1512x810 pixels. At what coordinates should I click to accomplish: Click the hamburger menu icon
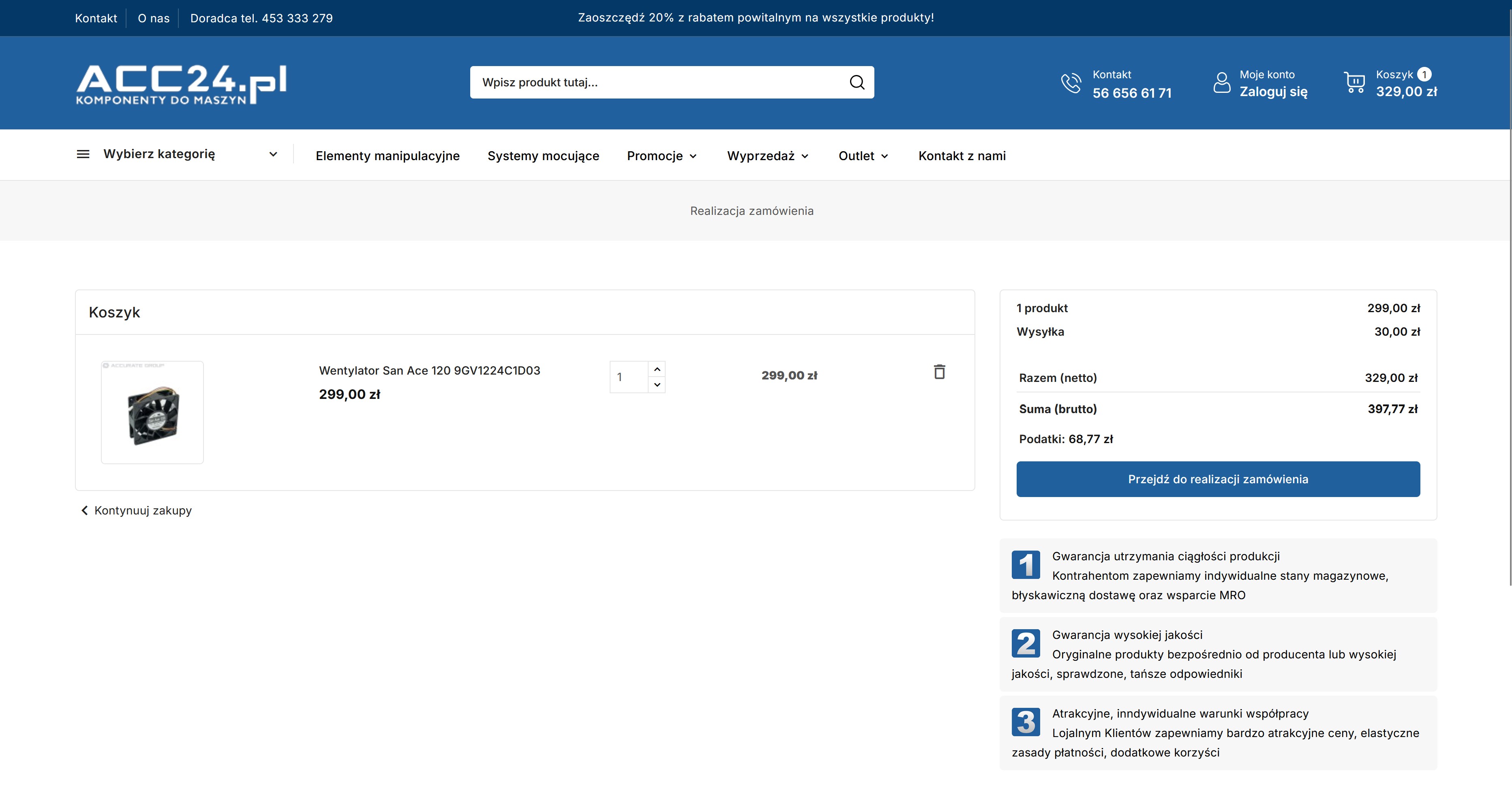point(84,154)
